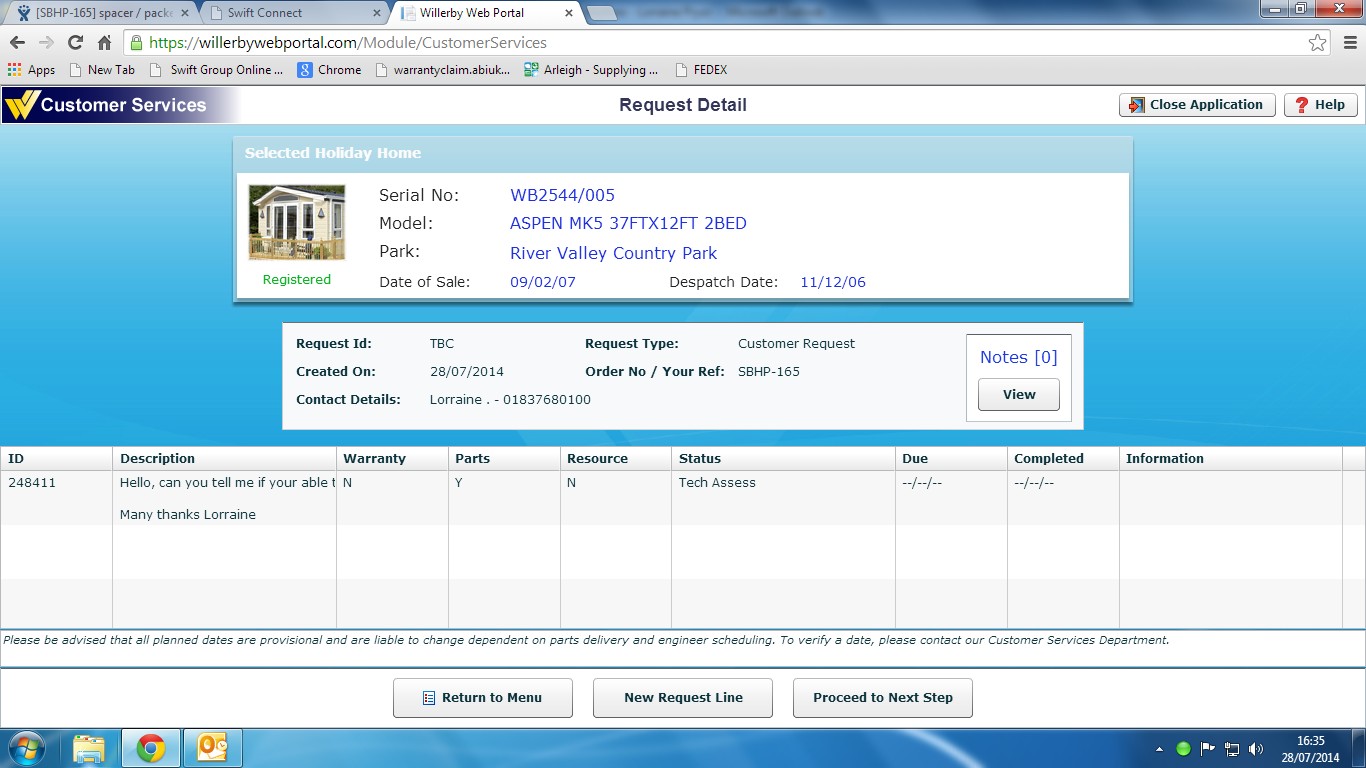The height and width of the screenshot is (768, 1366).
Task: Reload the Willerby Web Portal page
Action: (x=75, y=43)
